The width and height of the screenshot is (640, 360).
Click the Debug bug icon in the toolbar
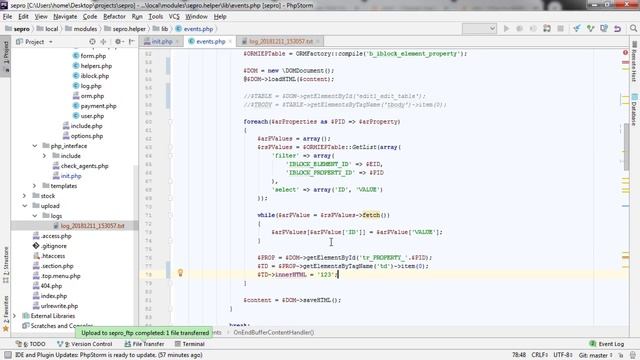520,29
